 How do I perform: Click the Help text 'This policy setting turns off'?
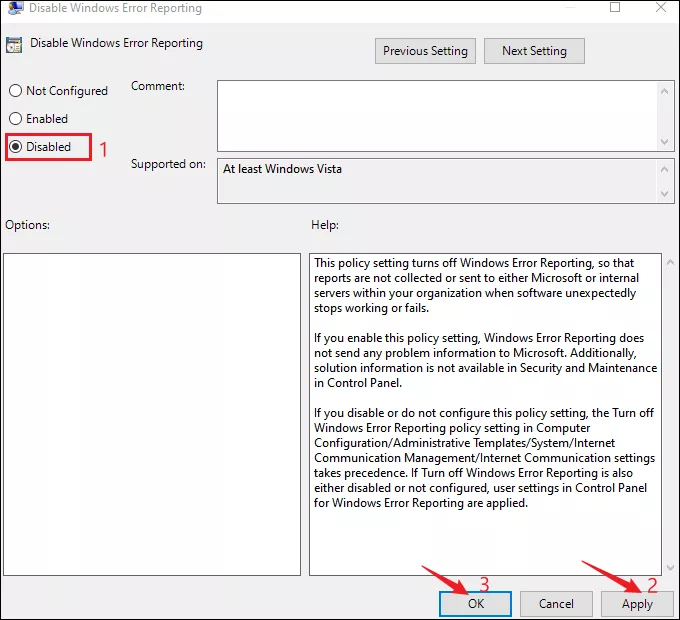(x=385, y=263)
